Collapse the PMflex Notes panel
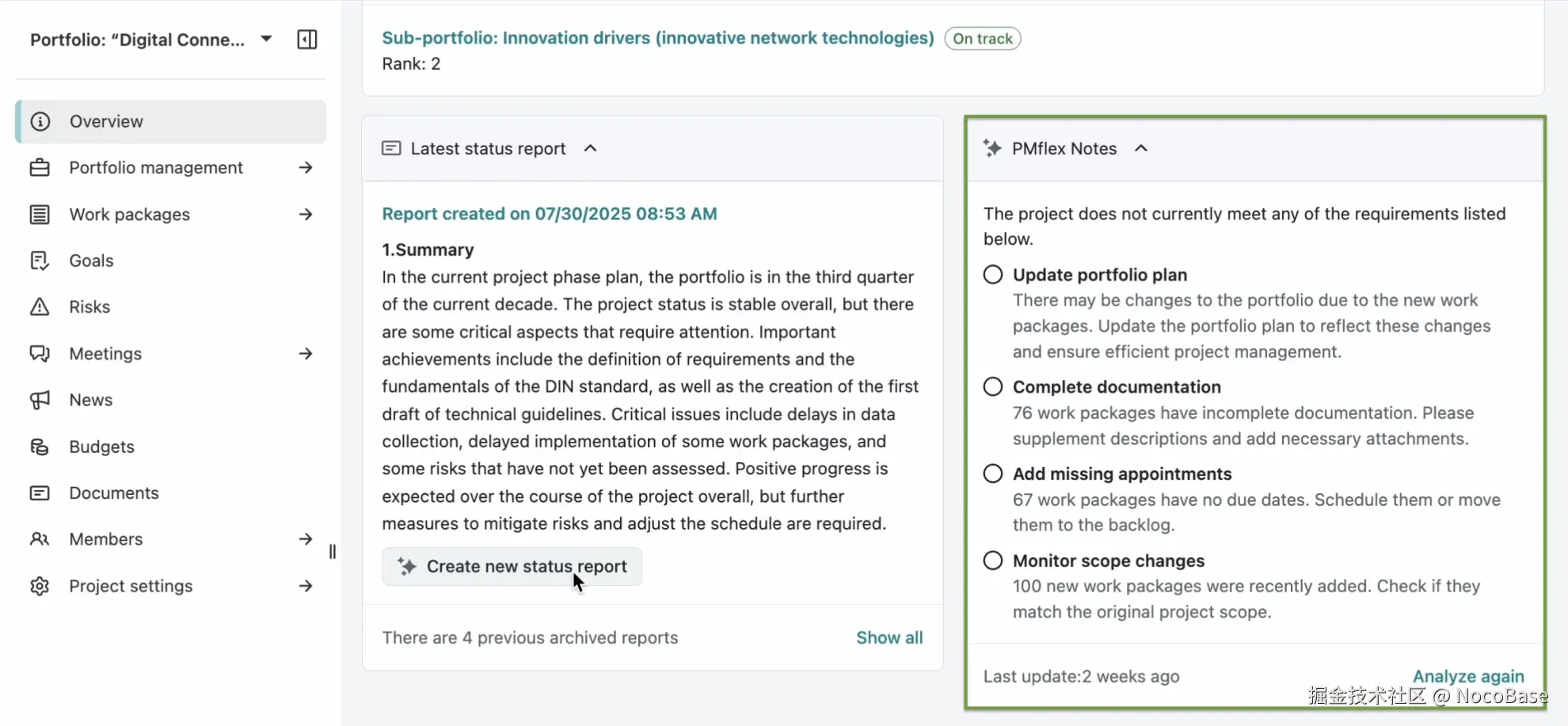The width and height of the screenshot is (1568, 726). tap(1141, 148)
